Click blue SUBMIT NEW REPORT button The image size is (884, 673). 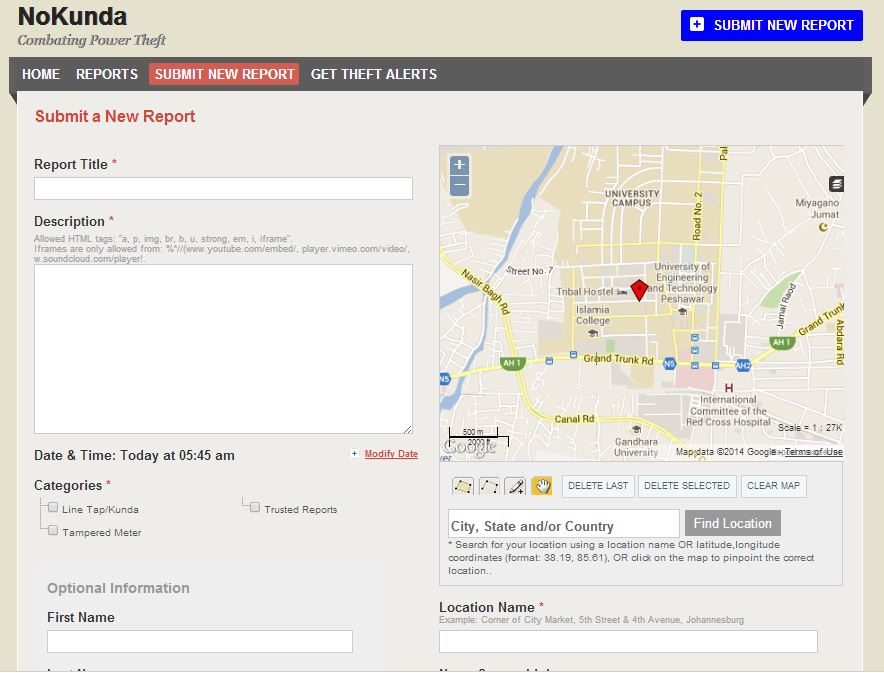tap(771, 25)
